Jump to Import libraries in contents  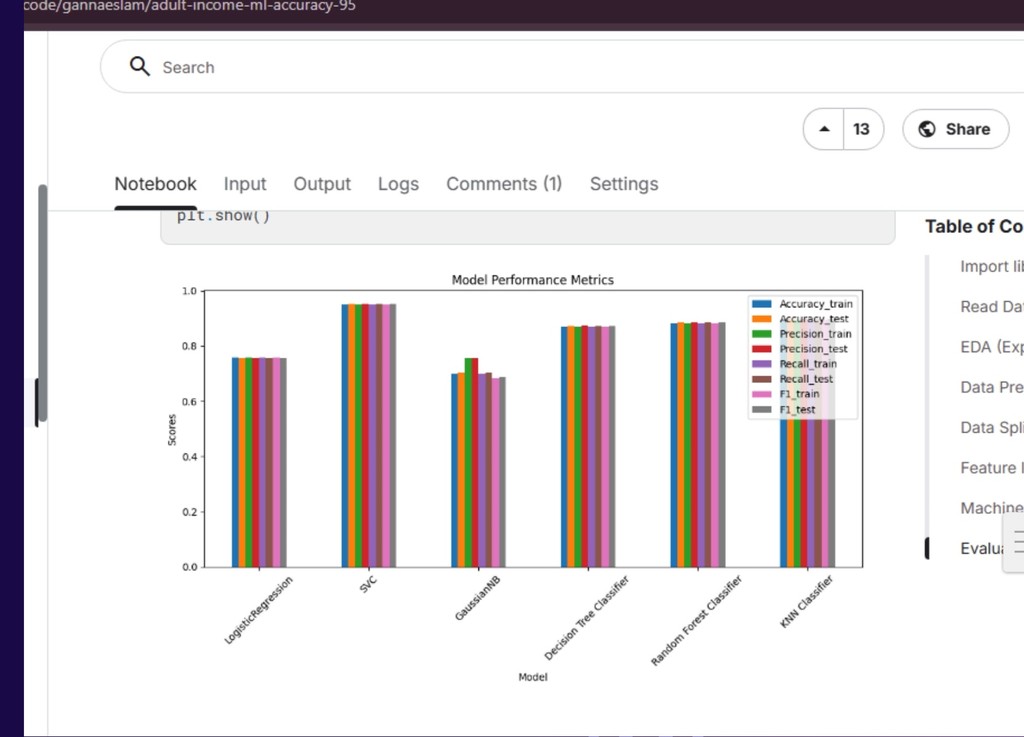coord(991,266)
